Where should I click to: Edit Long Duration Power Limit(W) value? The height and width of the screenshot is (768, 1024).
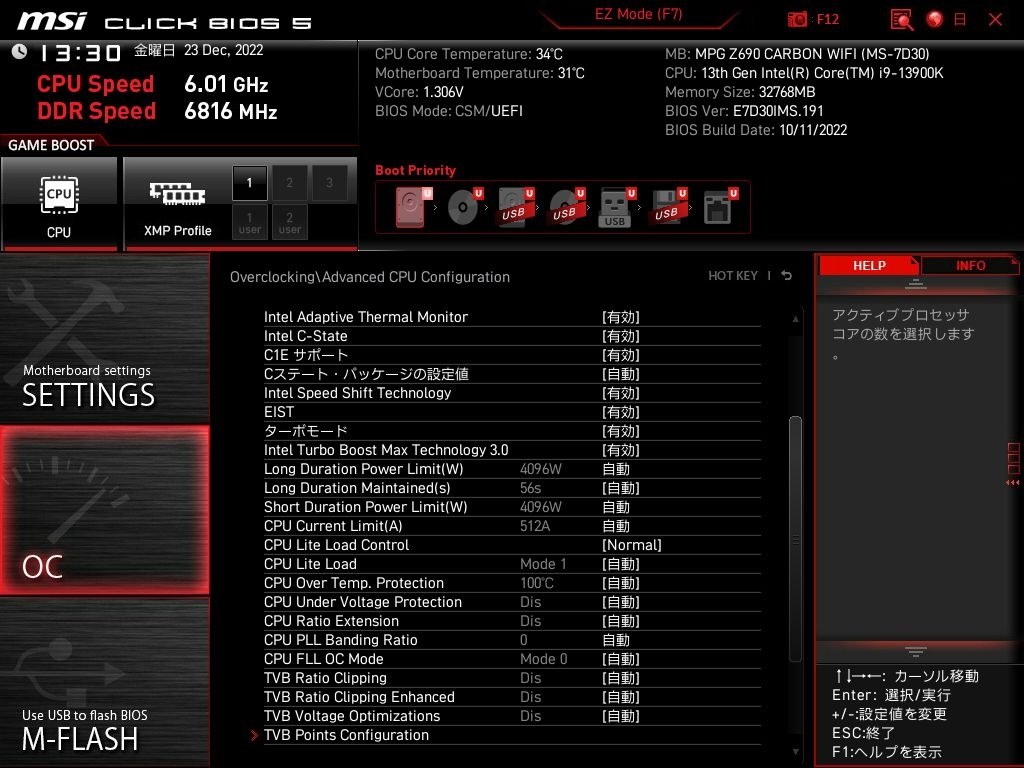tap(616, 470)
